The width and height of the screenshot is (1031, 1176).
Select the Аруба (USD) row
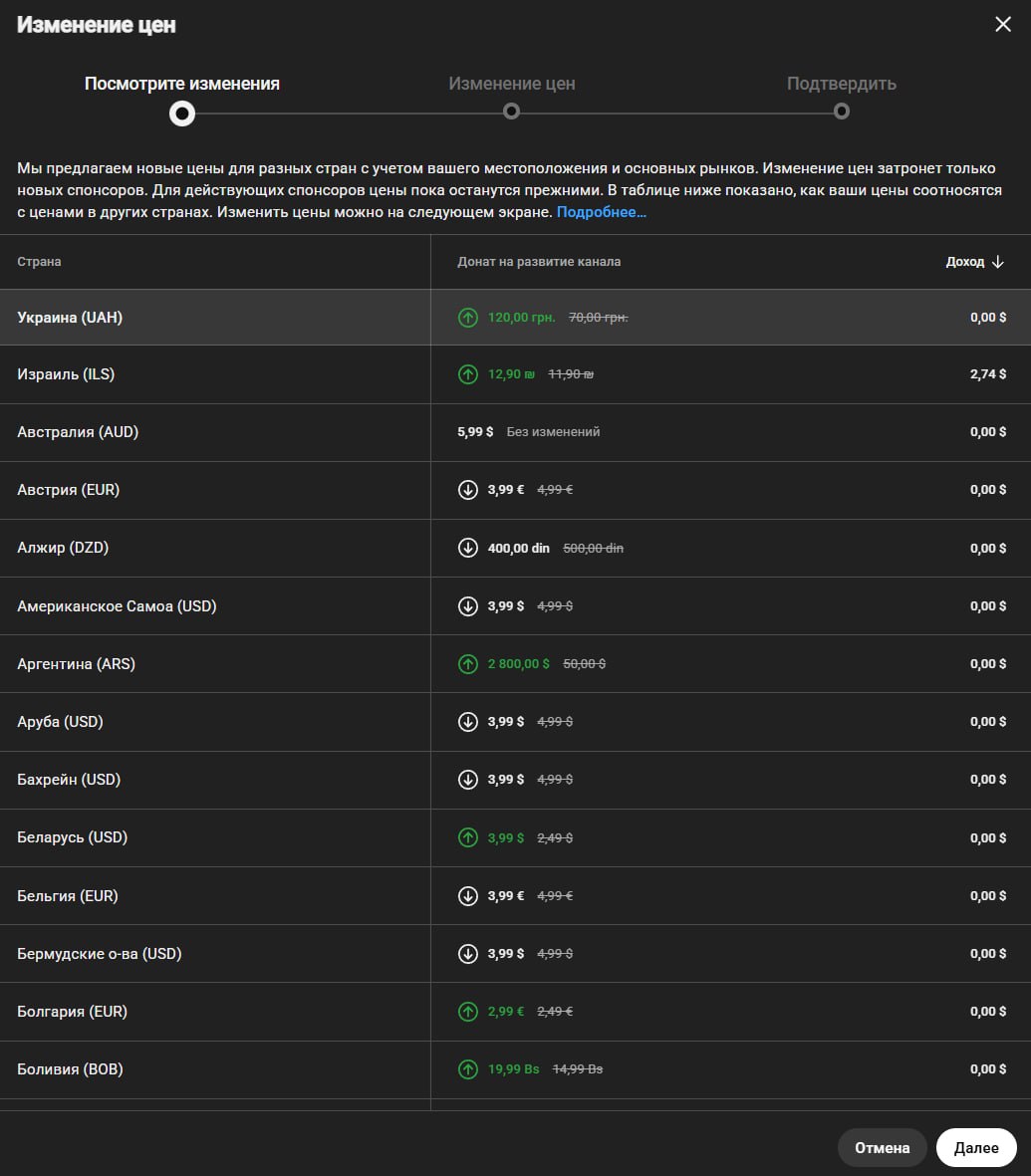516,722
